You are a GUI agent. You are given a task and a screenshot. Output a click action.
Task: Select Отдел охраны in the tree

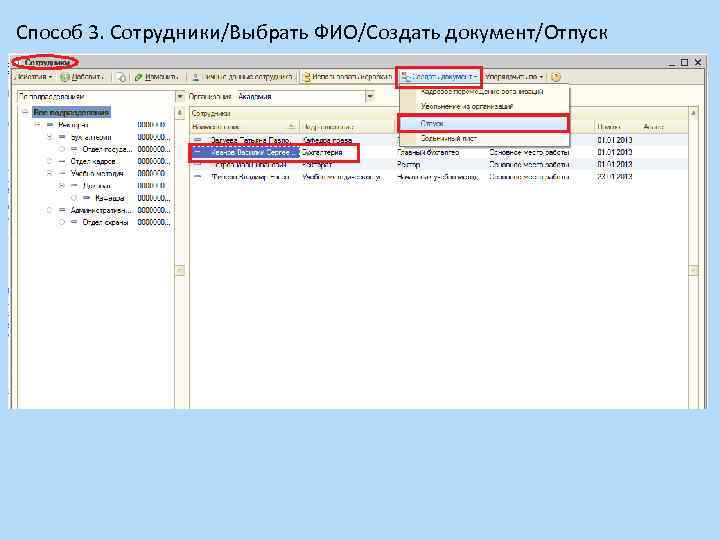[105, 222]
